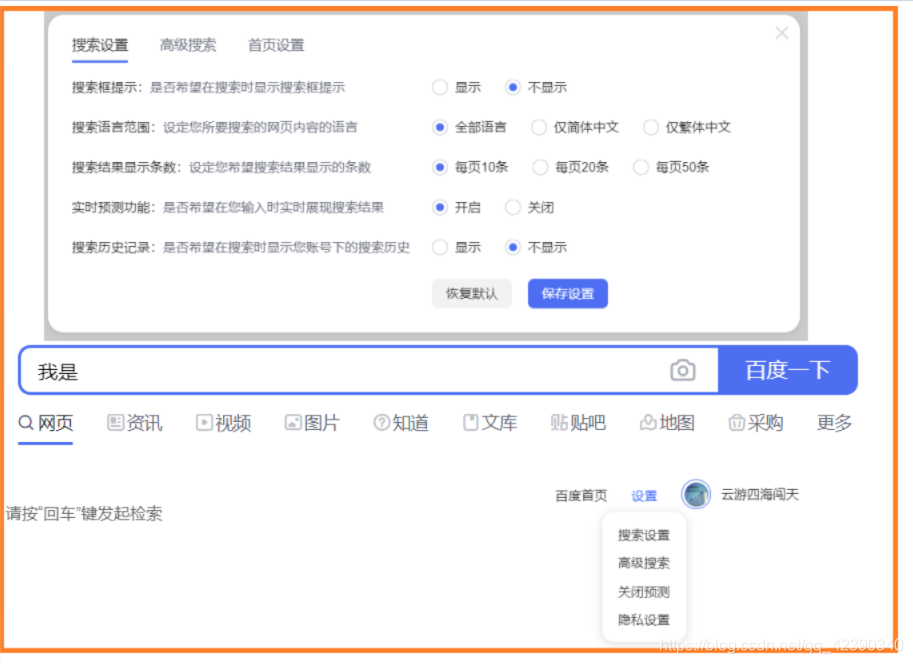913x664 pixels.
Task: Open the 网页 search category
Action: click(55, 422)
